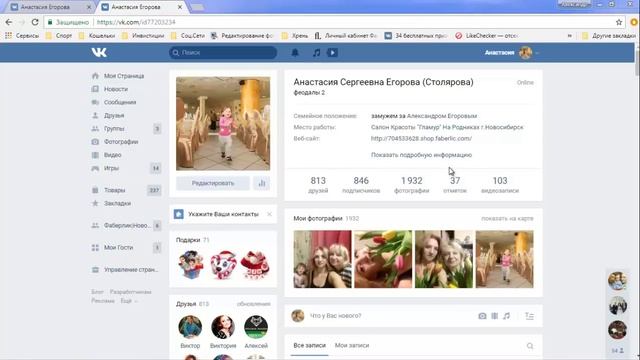Bookmark page with star icon

click(x=619, y=22)
